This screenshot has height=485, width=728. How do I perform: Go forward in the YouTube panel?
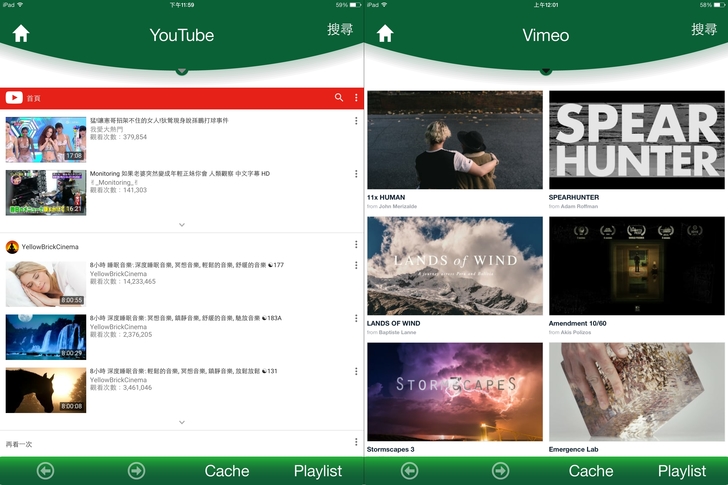point(136,471)
